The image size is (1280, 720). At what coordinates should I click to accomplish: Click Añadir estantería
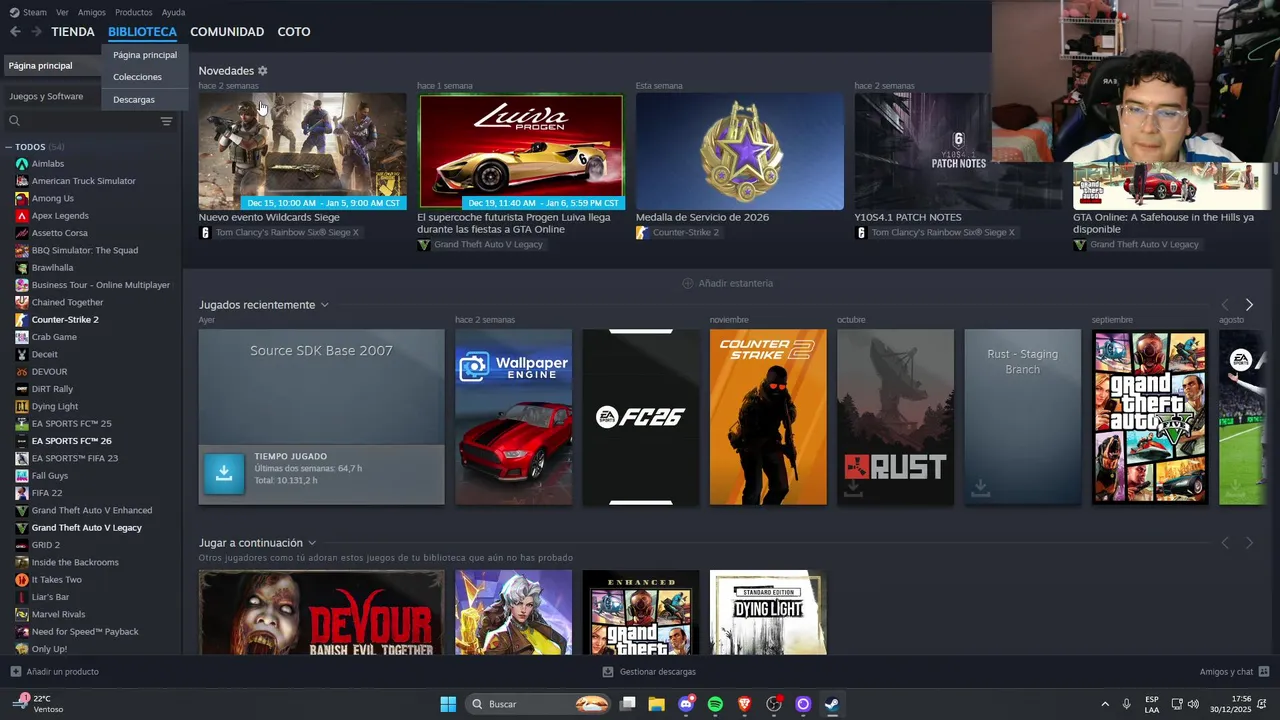(x=736, y=283)
